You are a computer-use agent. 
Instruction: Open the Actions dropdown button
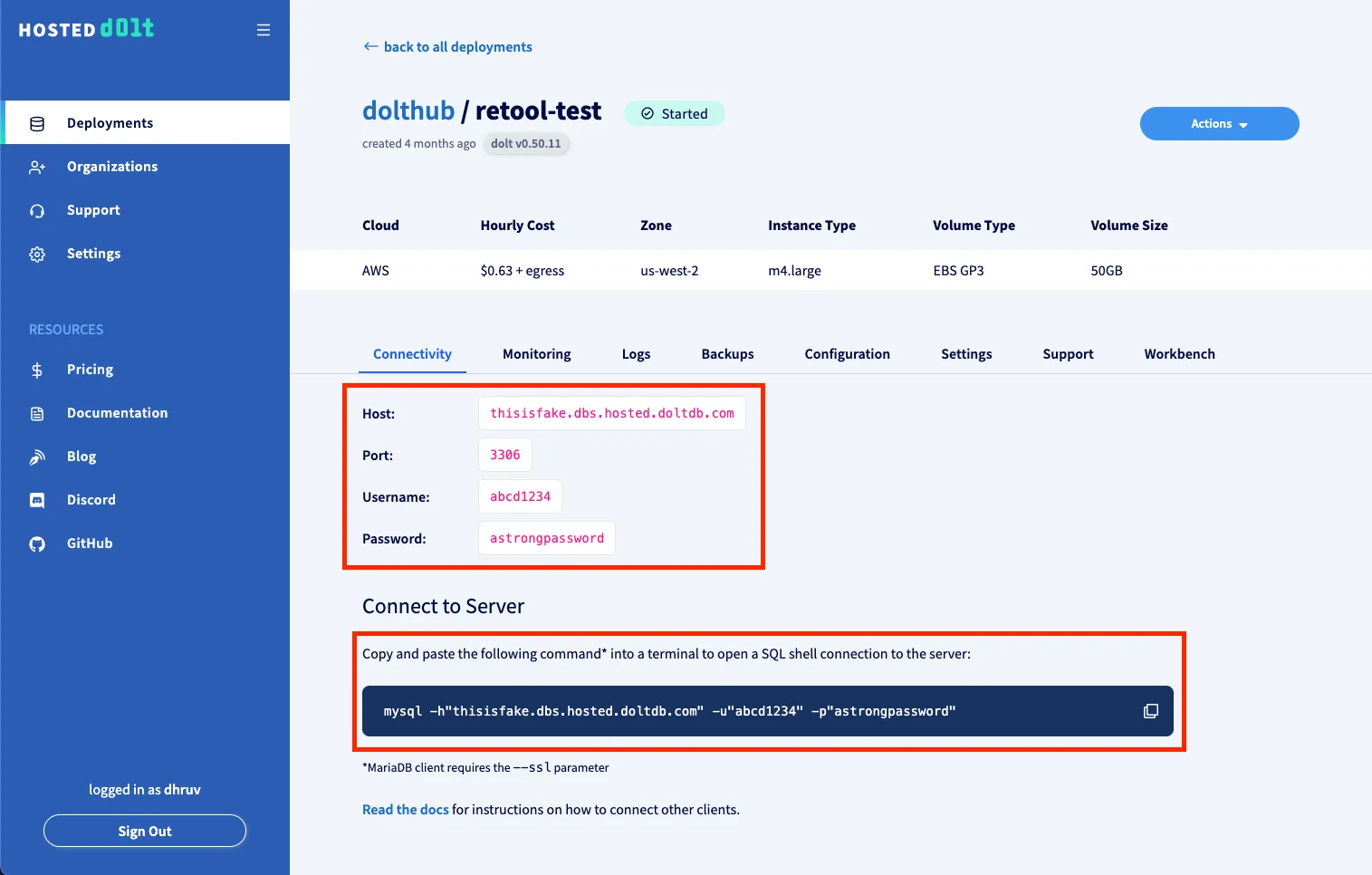click(x=1219, y=124)
